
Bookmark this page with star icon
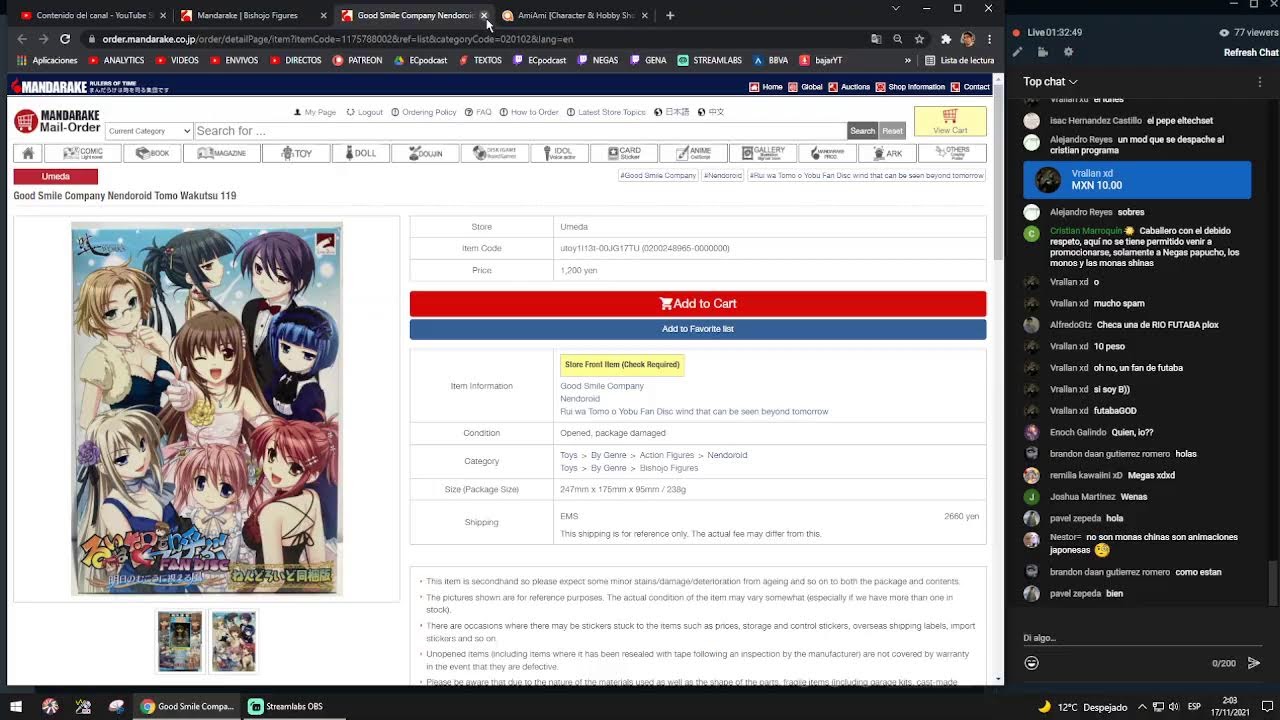(919, 39)
